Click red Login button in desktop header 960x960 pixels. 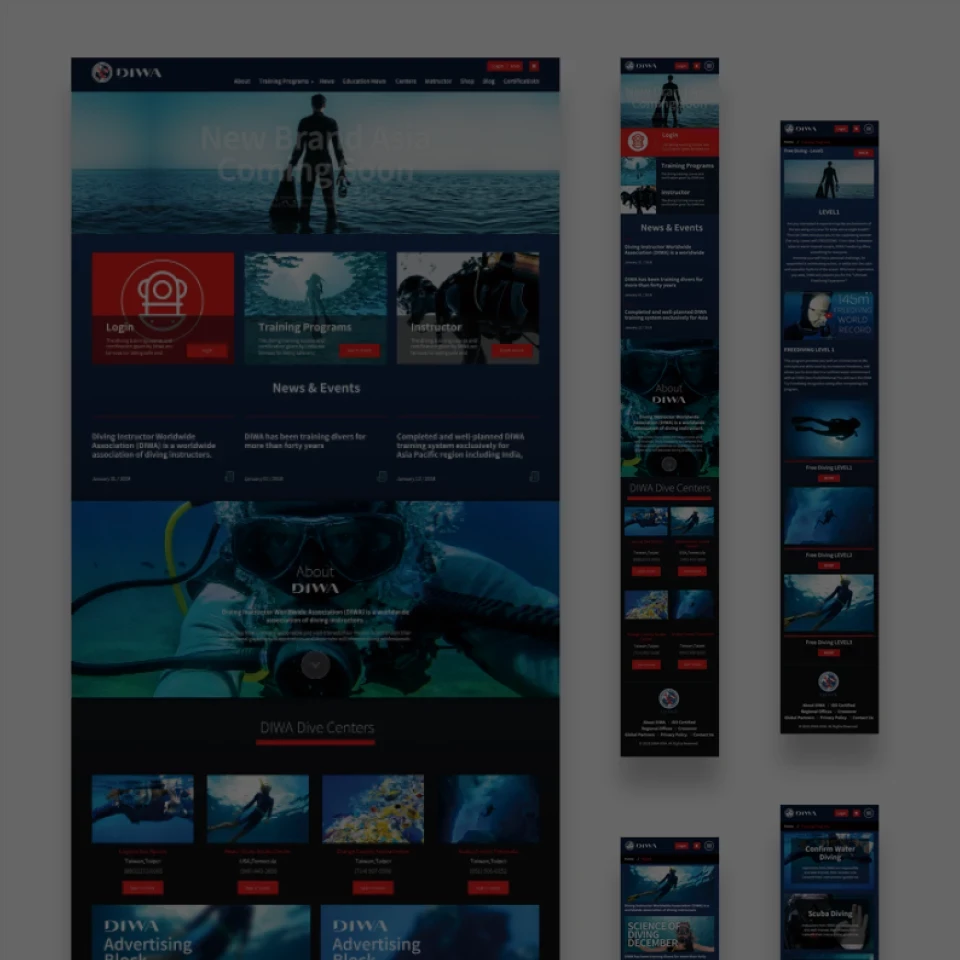pyautogui.click(x=505, y=66)
